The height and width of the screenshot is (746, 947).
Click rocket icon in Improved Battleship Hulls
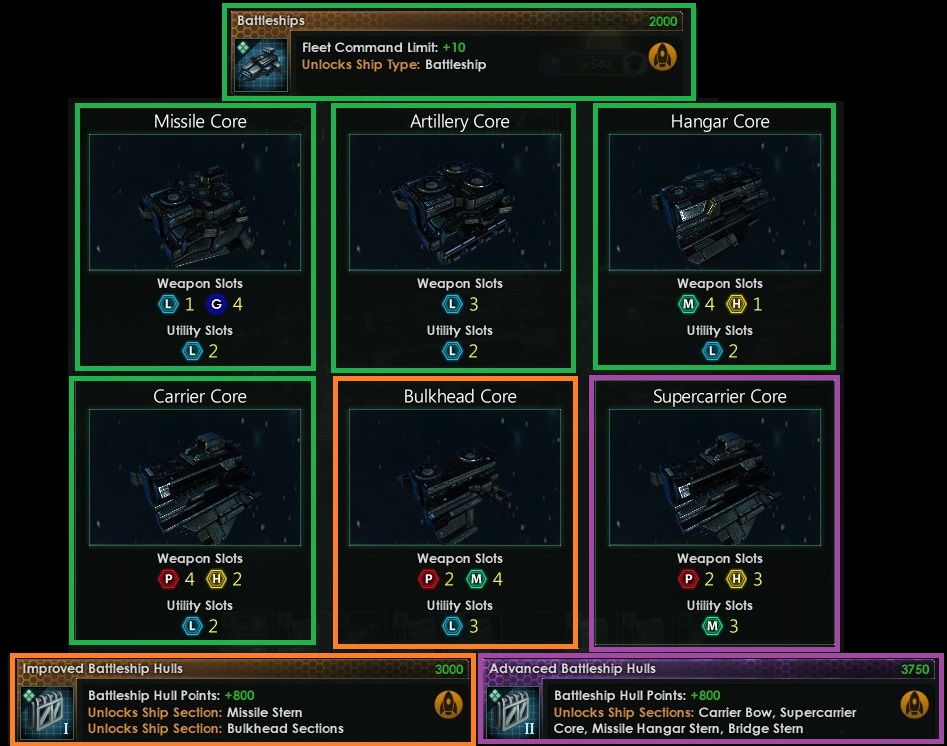pyautogui.click(x=449, y=704)
